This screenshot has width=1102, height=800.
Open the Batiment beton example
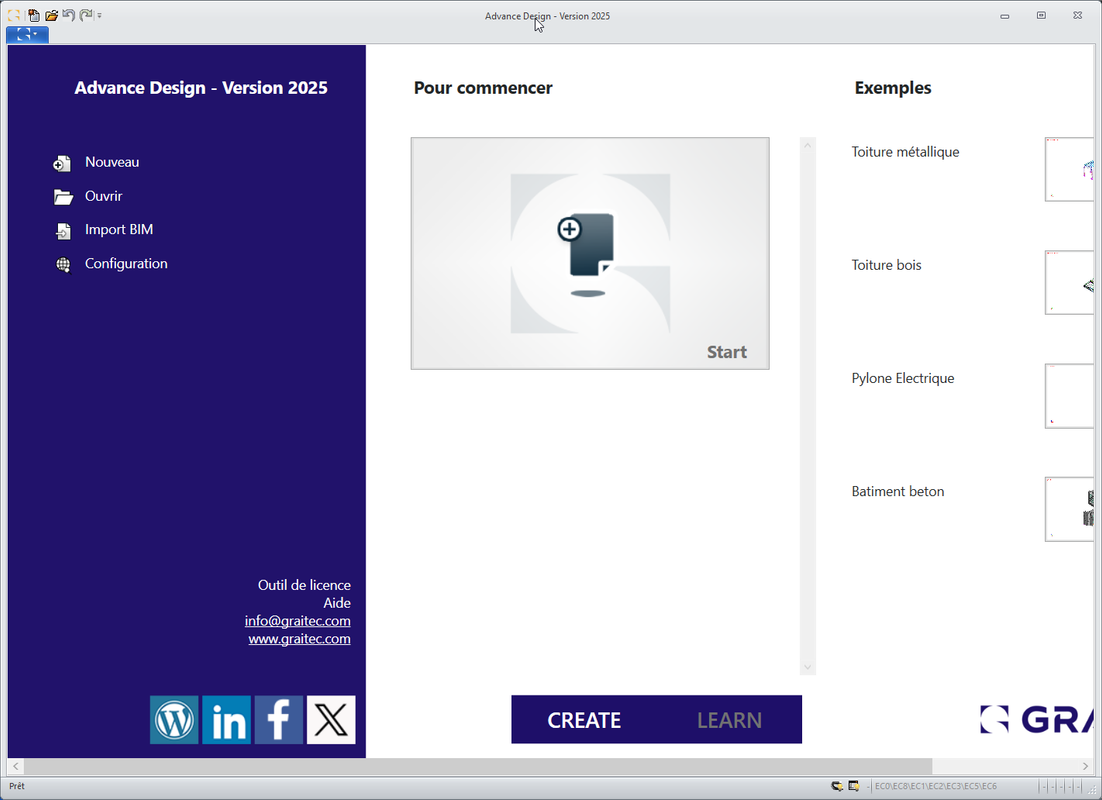click(897, 491)
